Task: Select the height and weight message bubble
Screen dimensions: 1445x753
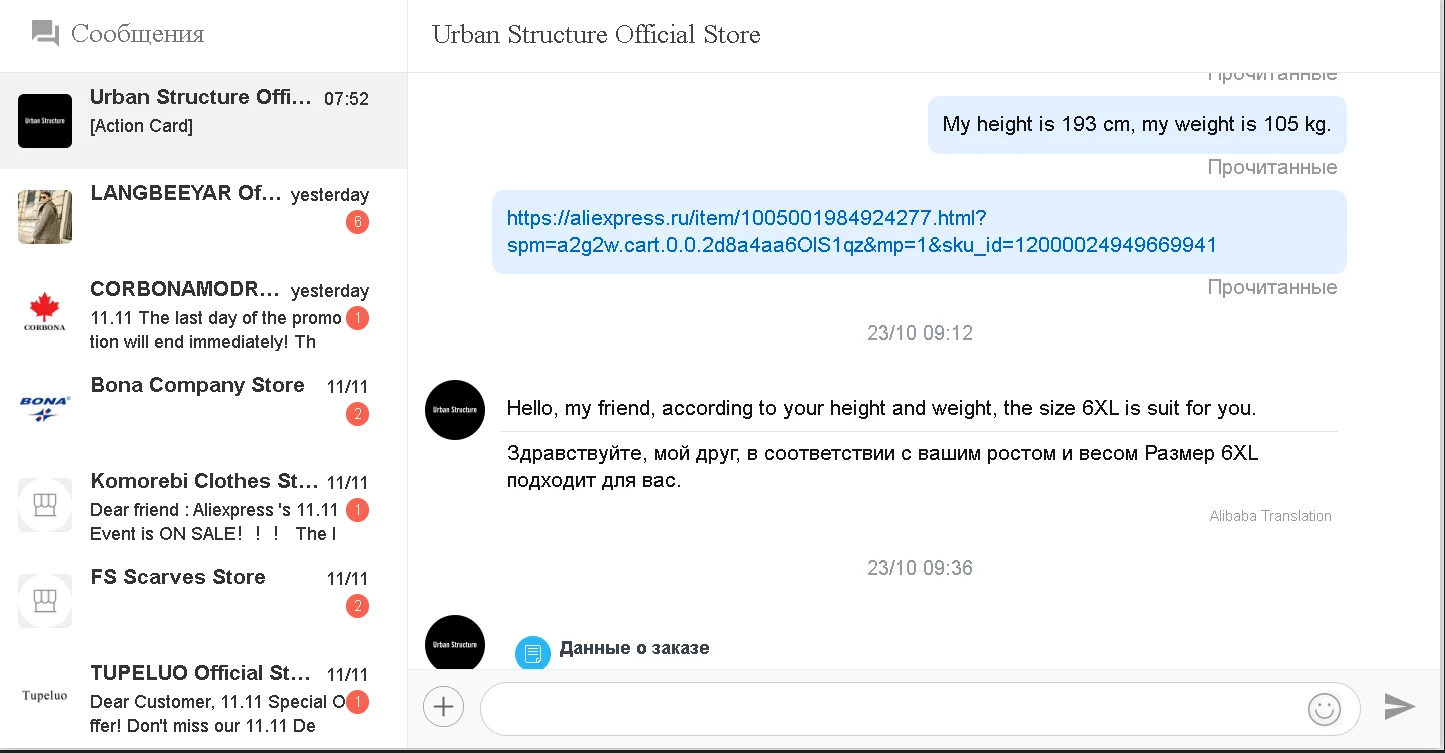Action: (x=1137, y=125)
